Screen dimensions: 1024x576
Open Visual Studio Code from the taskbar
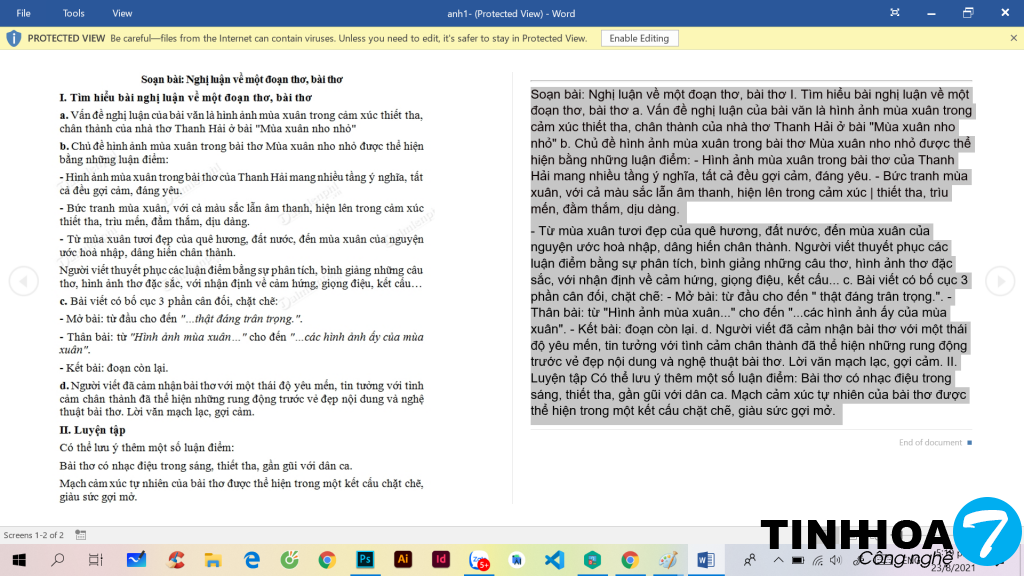pos(555,559)
